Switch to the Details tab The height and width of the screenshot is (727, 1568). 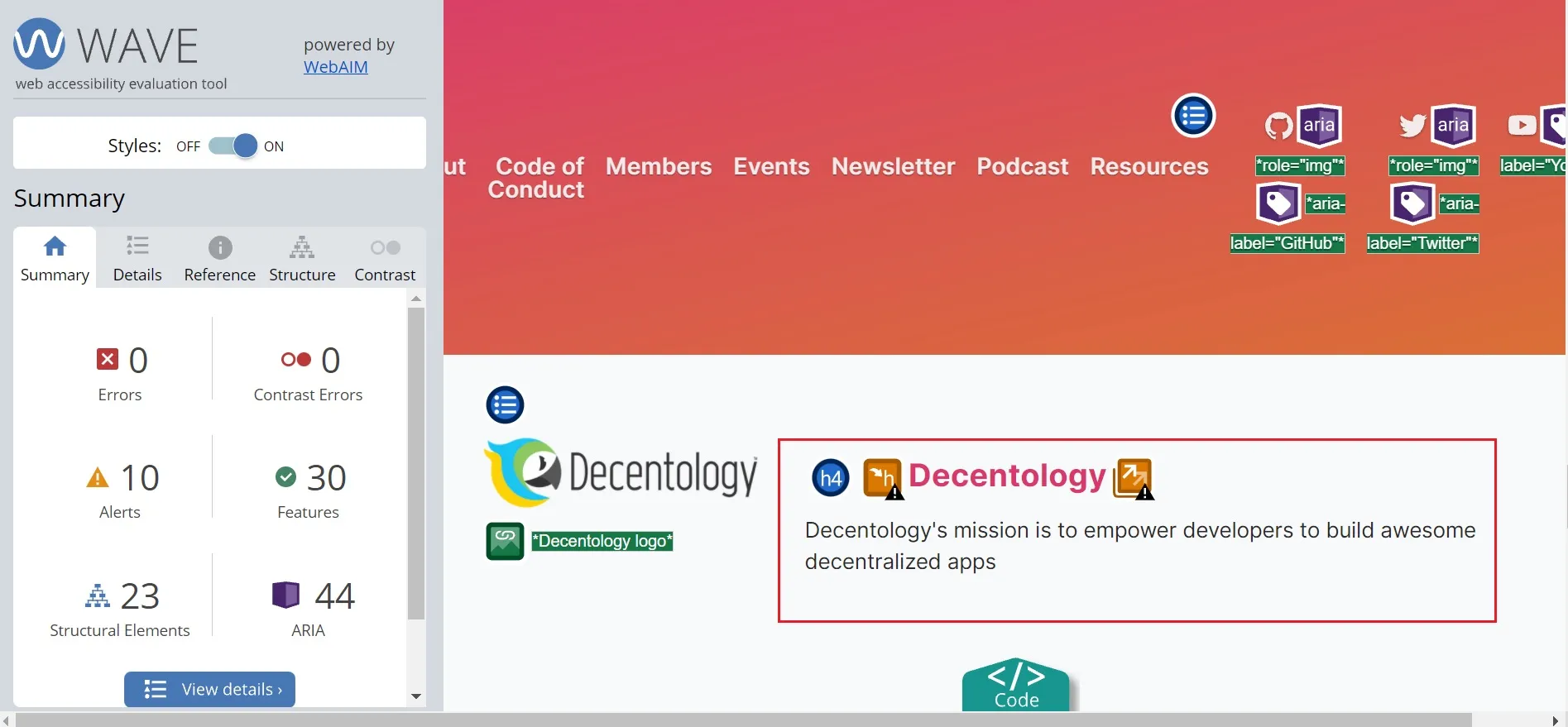click(x=137, y=258)
